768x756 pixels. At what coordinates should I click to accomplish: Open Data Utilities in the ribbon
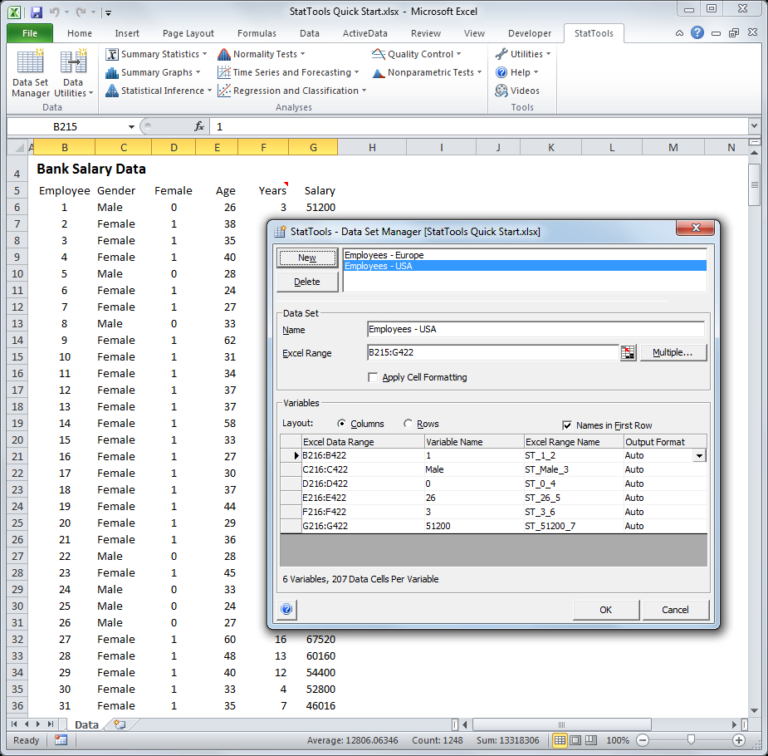tap(74, 74)
